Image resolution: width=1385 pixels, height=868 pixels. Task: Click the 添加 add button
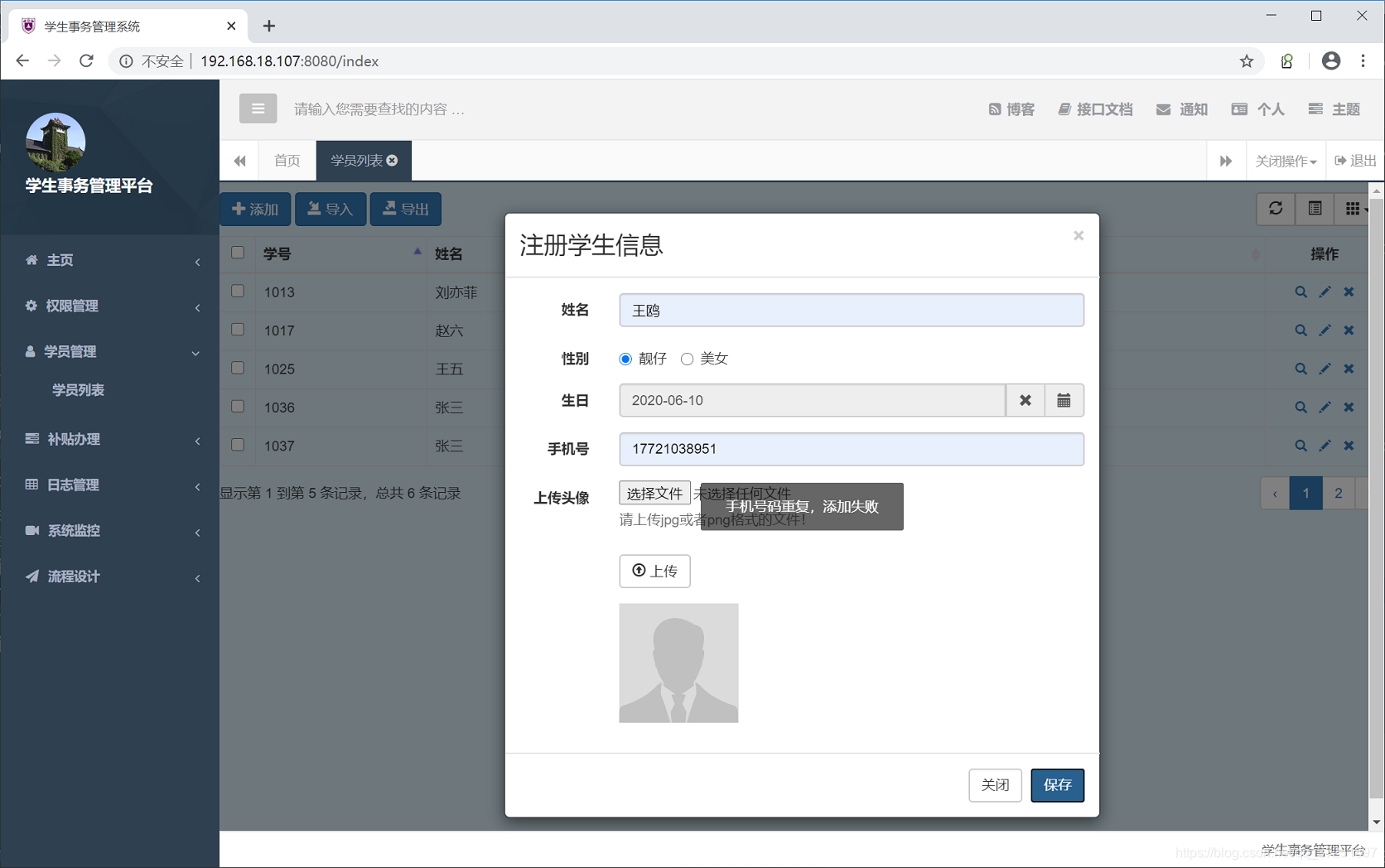coord(255,209)
